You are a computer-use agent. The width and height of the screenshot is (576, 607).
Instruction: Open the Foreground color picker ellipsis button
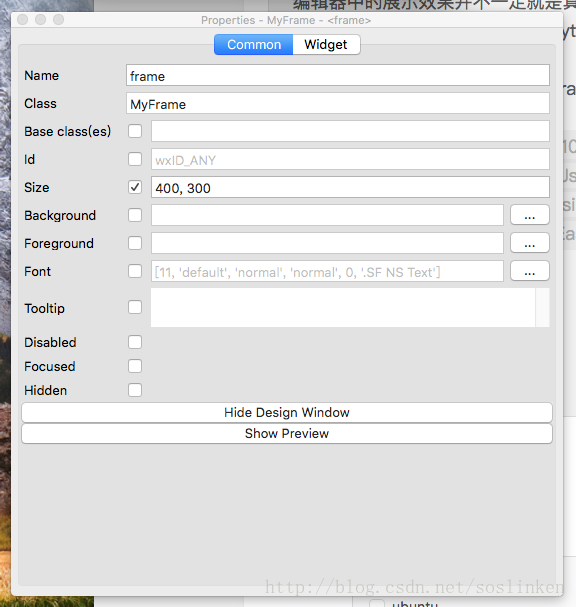tap(530, 243)
